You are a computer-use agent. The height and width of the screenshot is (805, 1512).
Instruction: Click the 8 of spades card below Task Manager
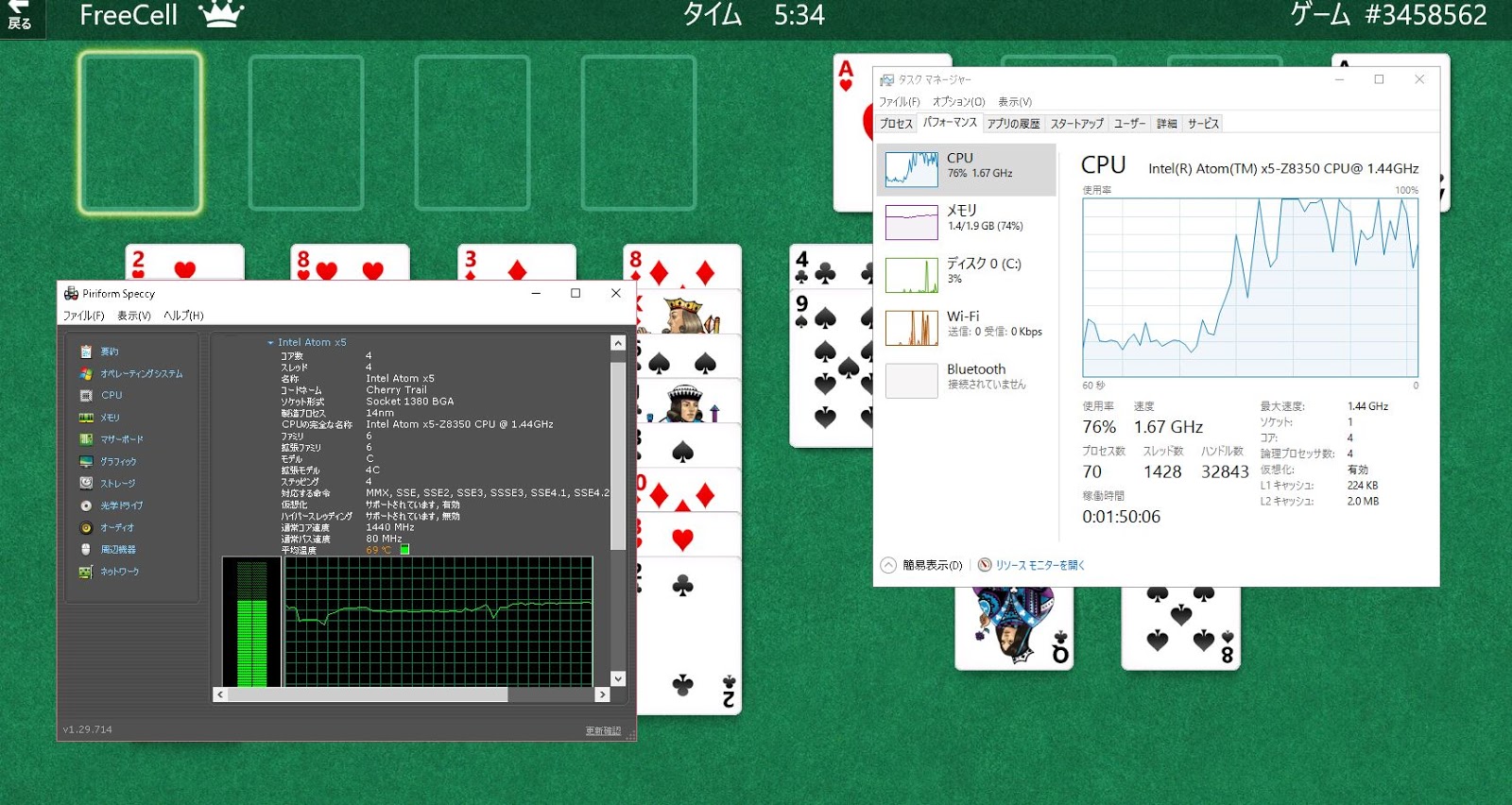pyautogui.click(x=1180, y=628)
